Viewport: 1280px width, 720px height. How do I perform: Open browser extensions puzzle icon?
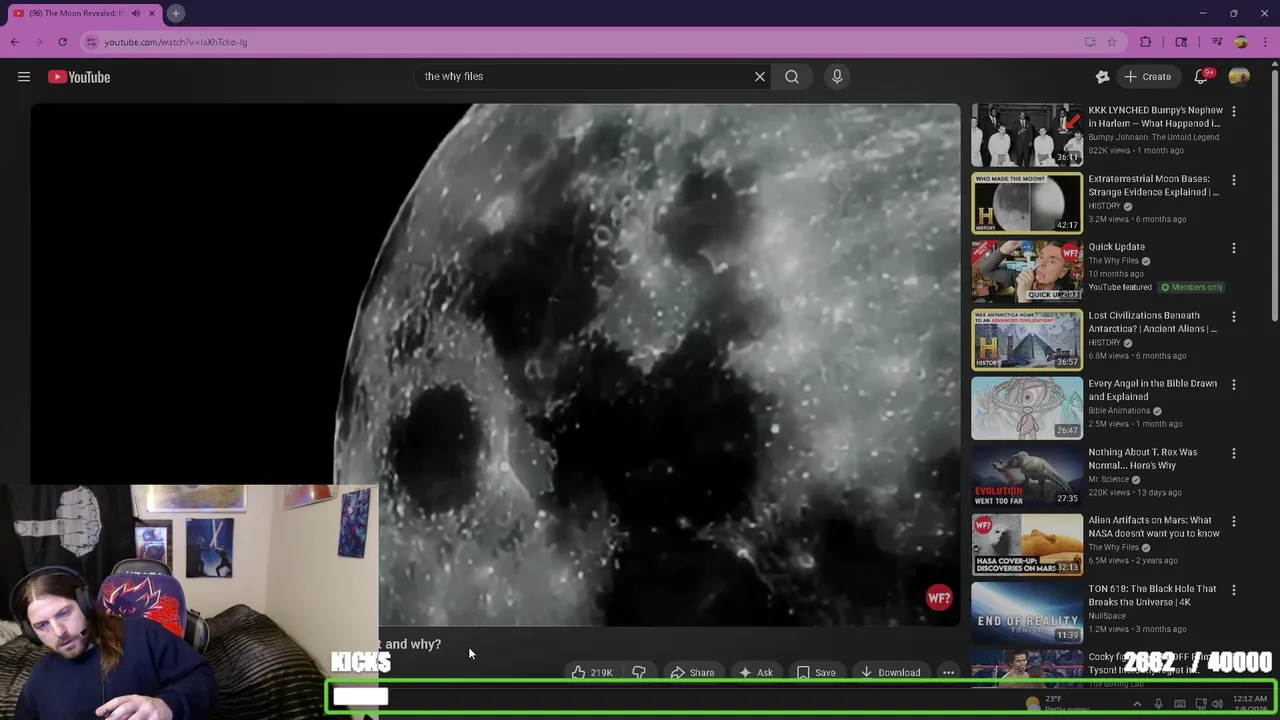click(x=1146, y=42)
